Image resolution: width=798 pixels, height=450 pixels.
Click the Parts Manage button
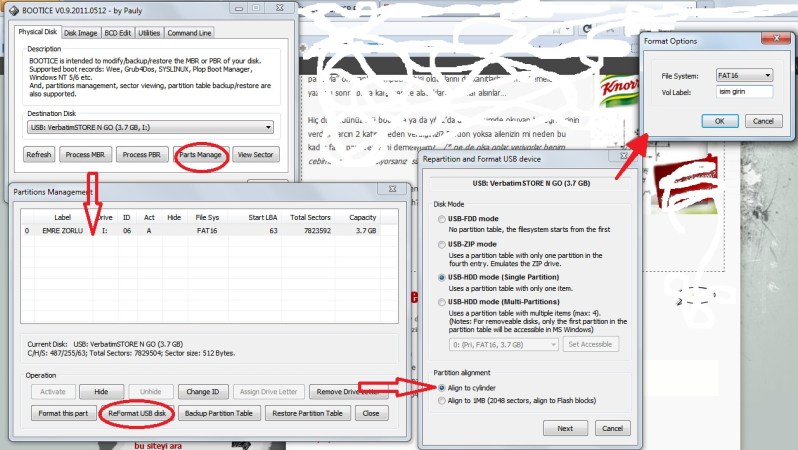click(201, 154)
